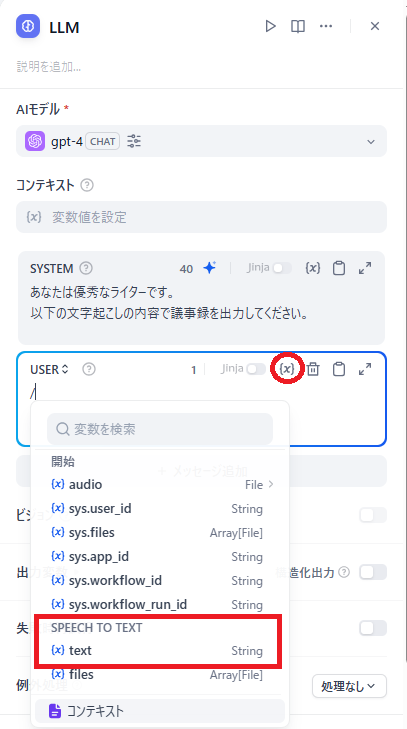
Task: Toggle Jinja switch in SYSTEM prompt
Action: click(282, 268)
